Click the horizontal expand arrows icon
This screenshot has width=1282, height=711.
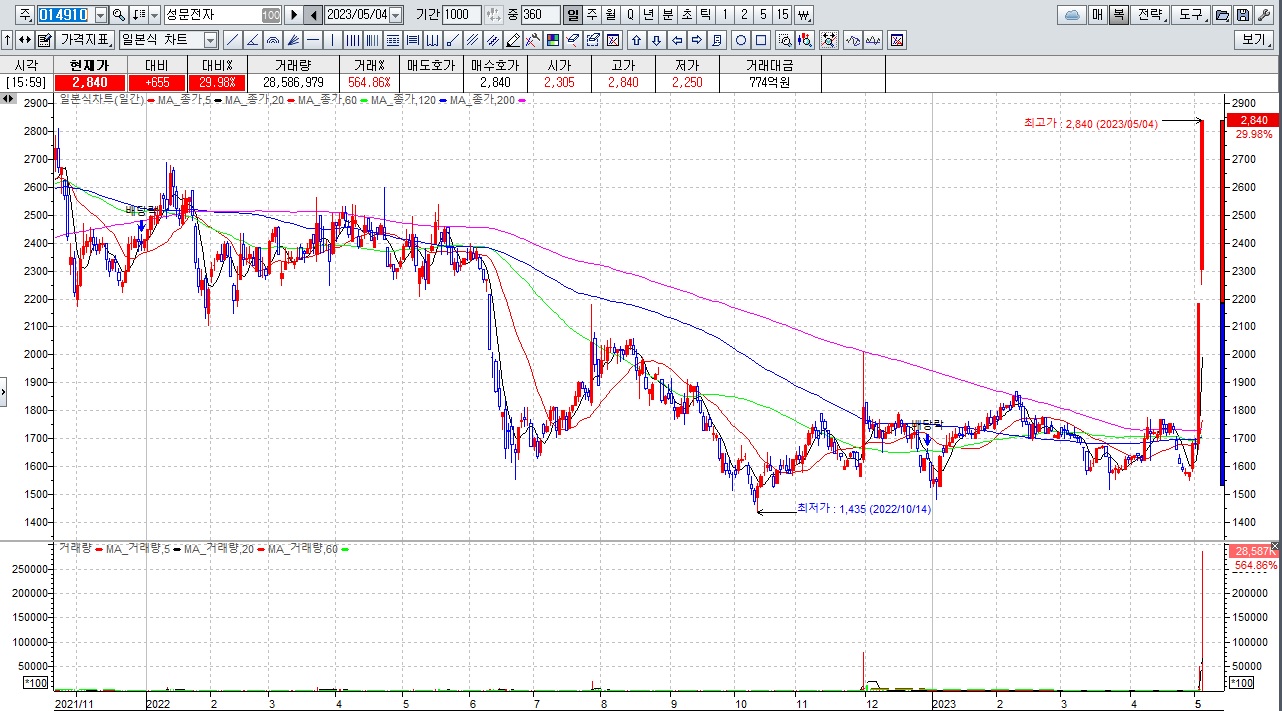pos(25,40)
